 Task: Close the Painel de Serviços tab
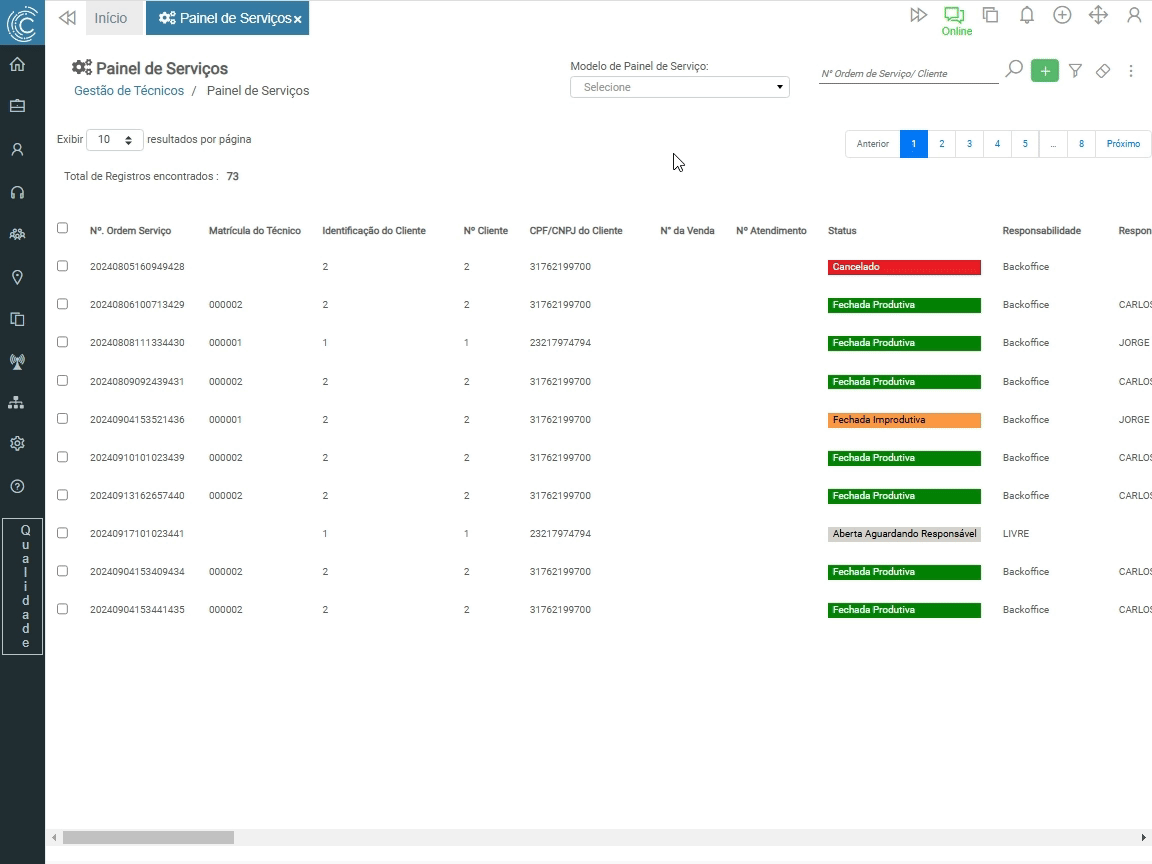tap(297, 19)
